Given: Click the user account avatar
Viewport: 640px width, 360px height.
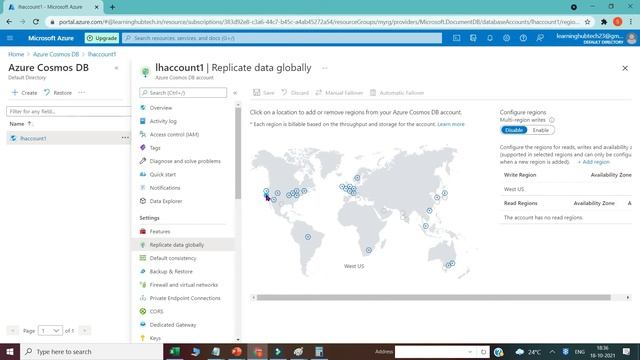Looking at the screenshot, I should (631, 38).
